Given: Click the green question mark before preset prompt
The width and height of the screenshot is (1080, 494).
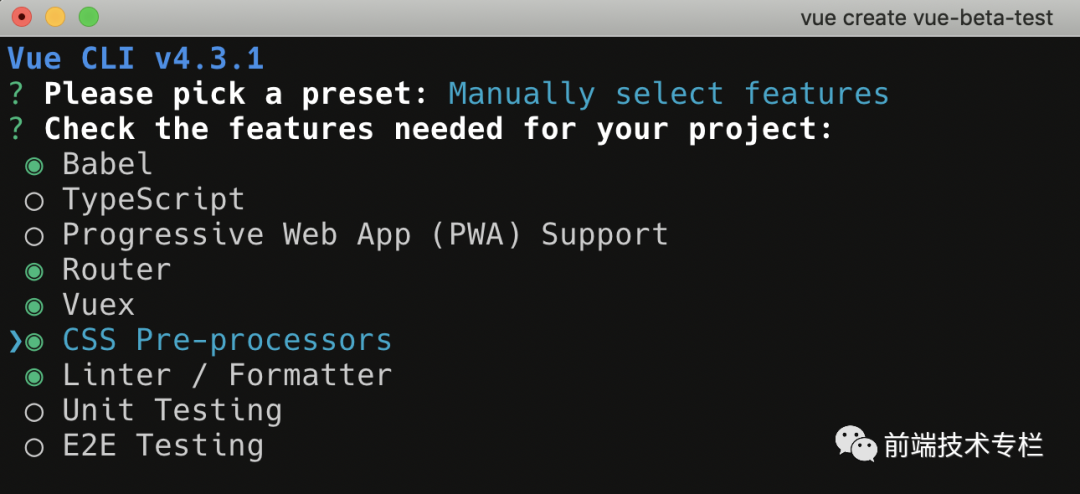Looking at the screenshot, I should coord(16,94).
